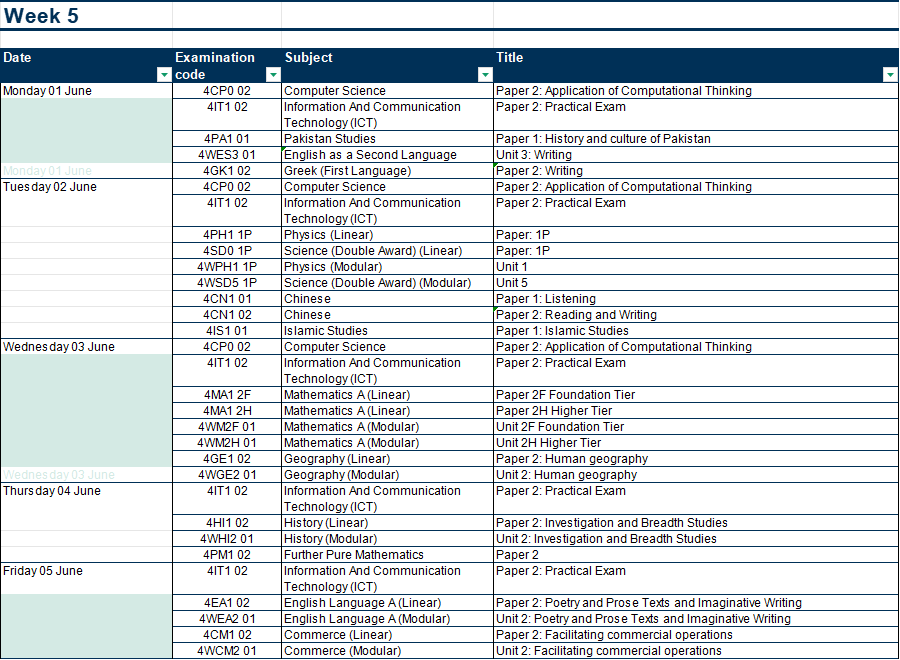Select exam code cell 4PA1 01

(227, 139)
